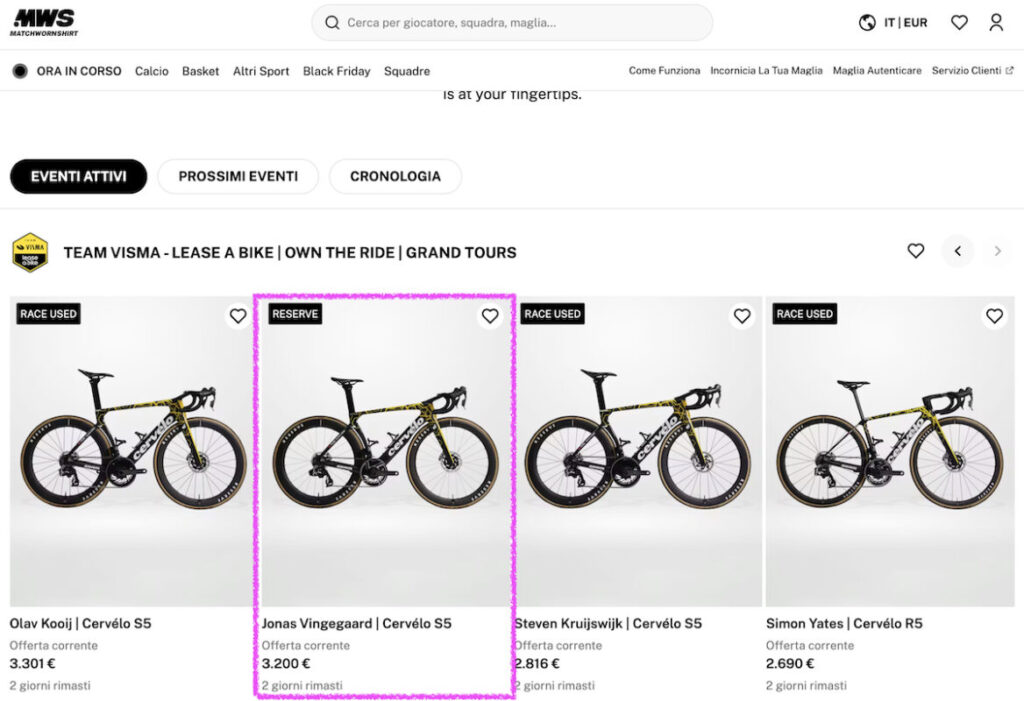Select the Cronologia tab
This screenshot has width=1024, height=701.
pos(395,176)
